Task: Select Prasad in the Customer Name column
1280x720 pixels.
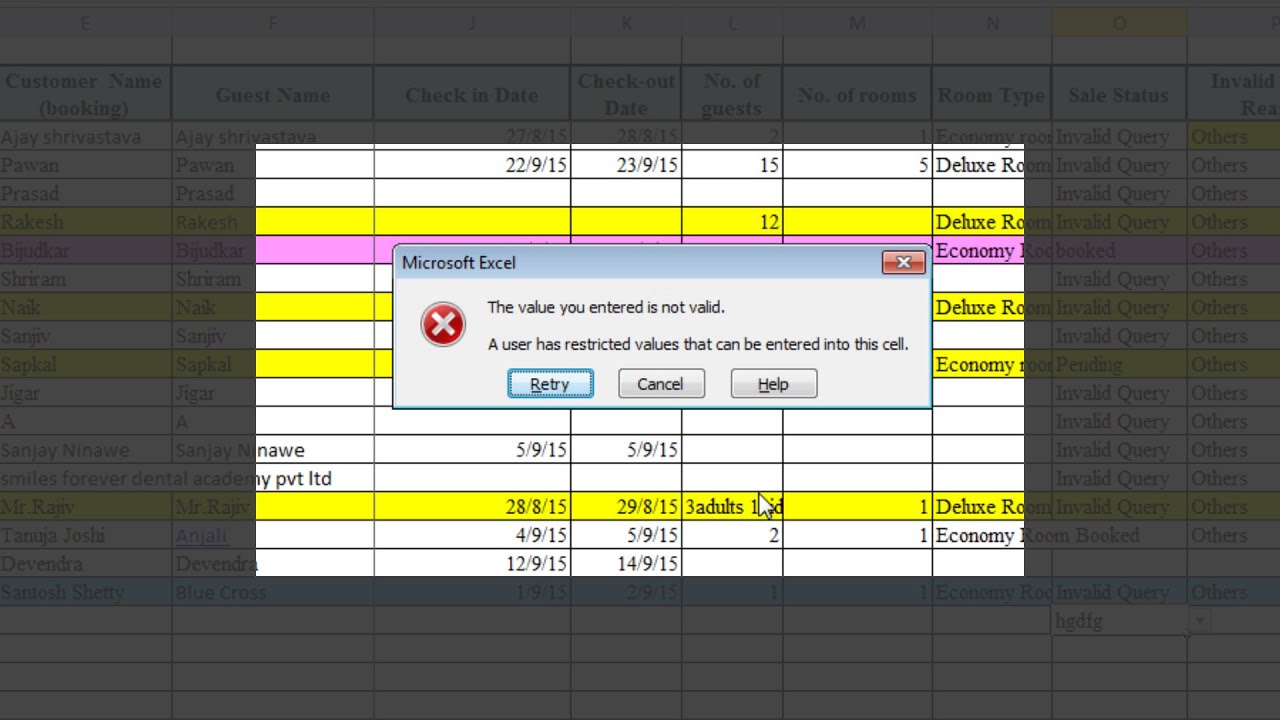Action: coord(86,193)
